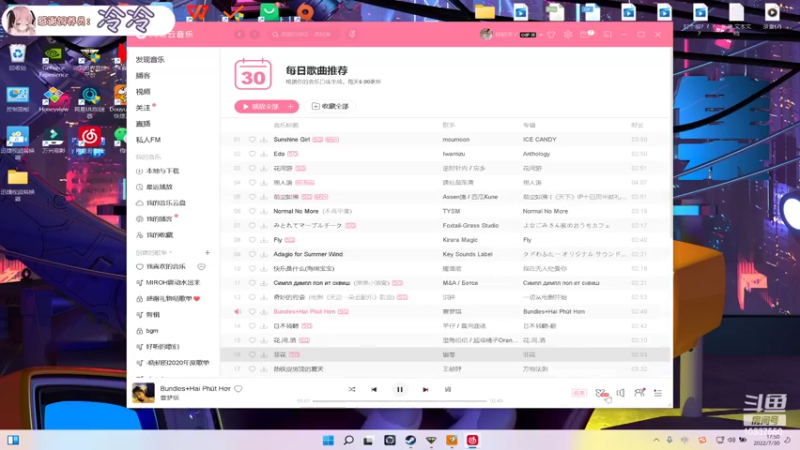Image resolution: width=800 pixels, height=450 pixels.
Task: Click the sound effects icon in player bar
Action: tap(601, 393)
